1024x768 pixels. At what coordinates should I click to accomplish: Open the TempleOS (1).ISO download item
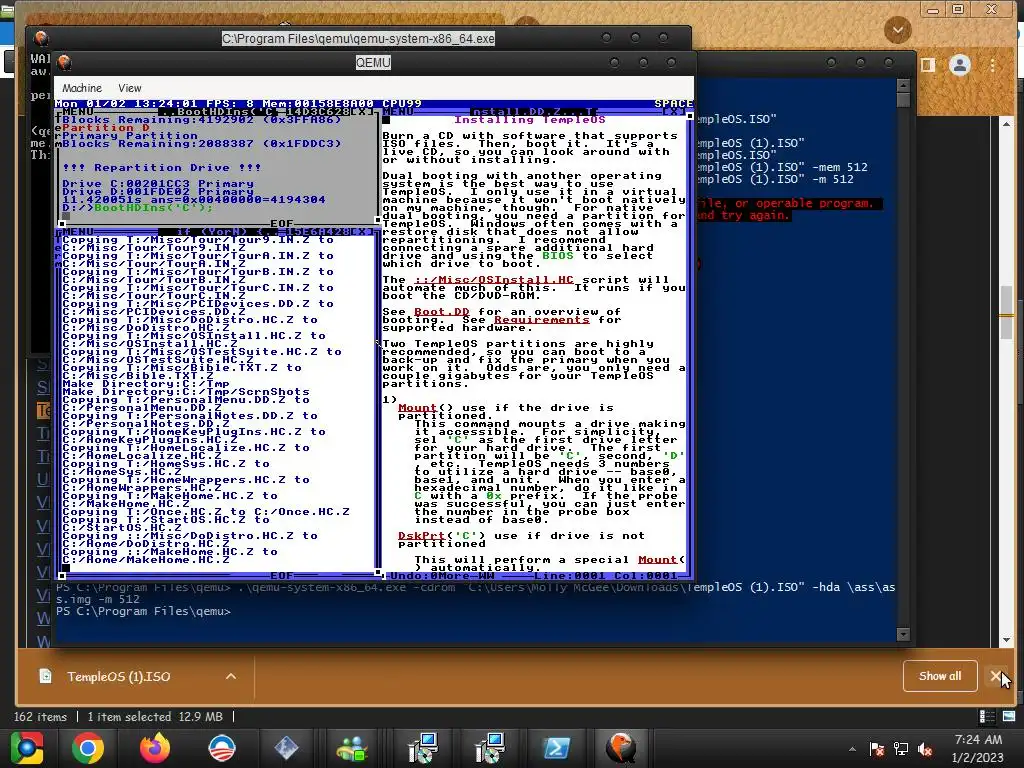(118, 677)
